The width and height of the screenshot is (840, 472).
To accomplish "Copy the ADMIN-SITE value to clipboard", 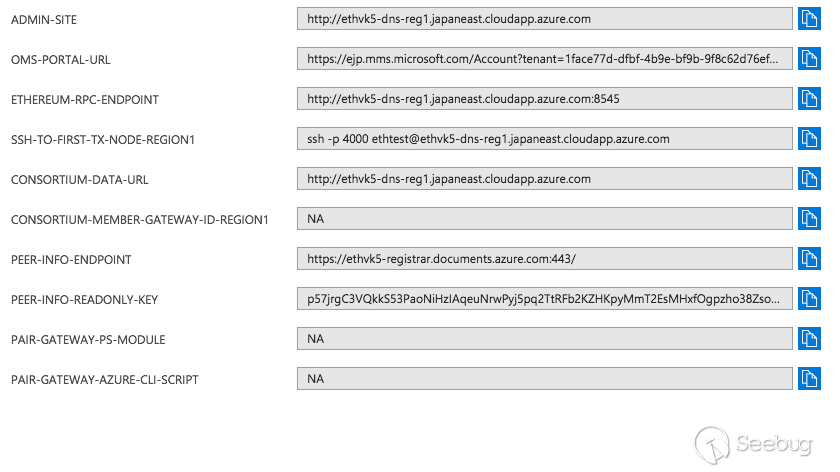I will [808, 19].
